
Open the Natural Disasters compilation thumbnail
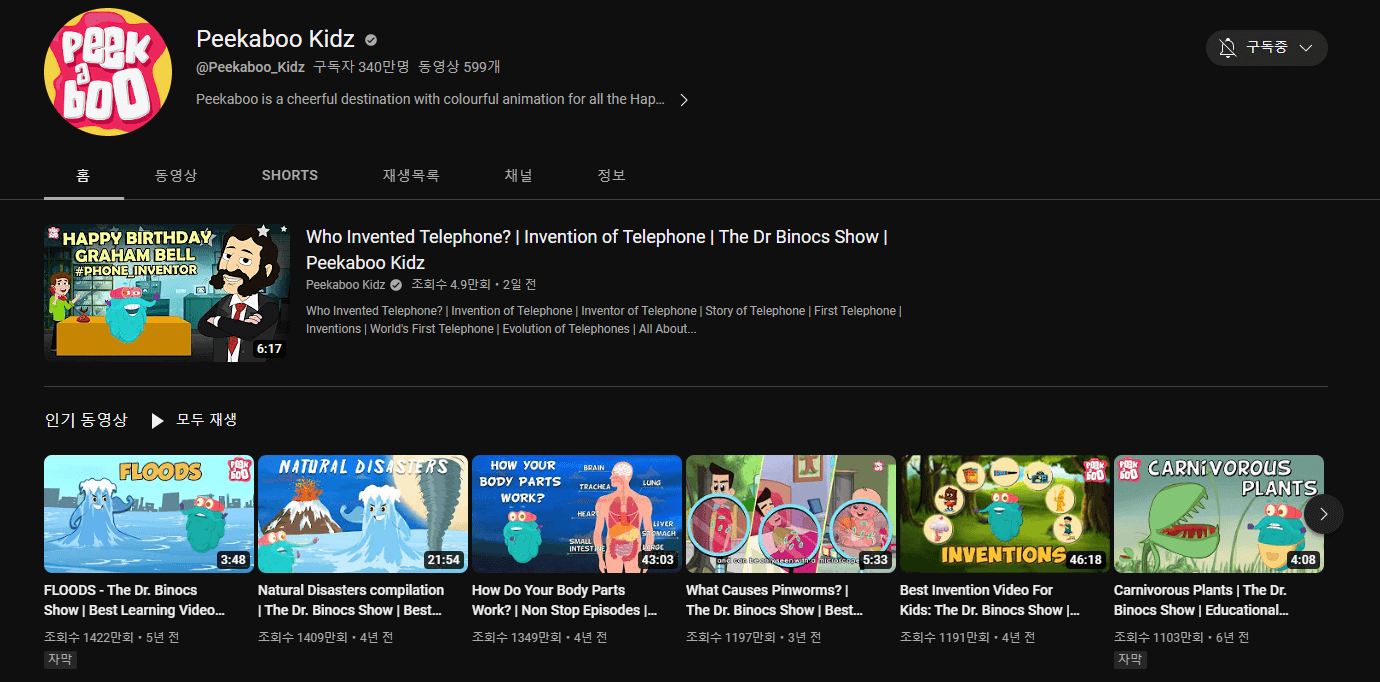coord(363,514)
